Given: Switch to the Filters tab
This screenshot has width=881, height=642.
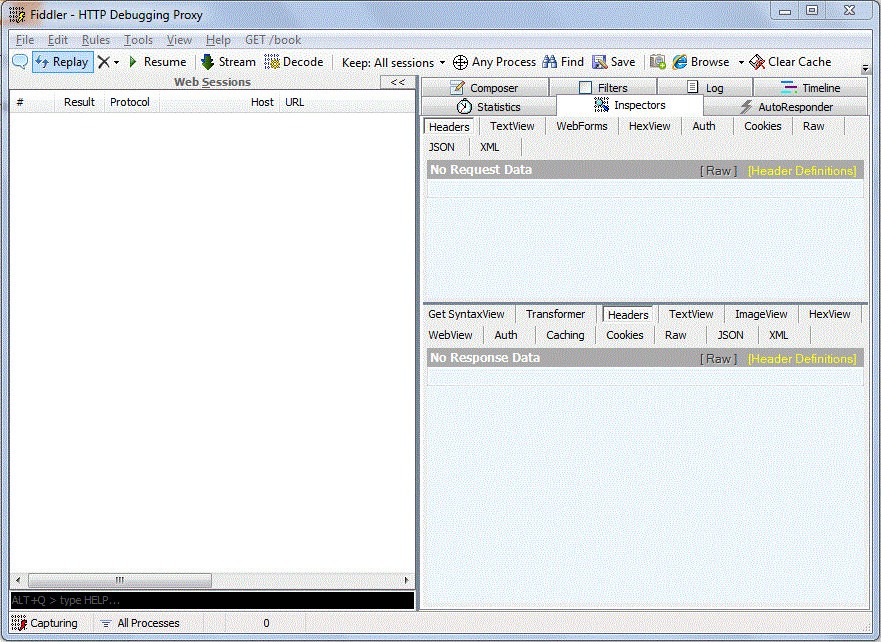Looking at the screenshot, I should [x=603, y=88].
